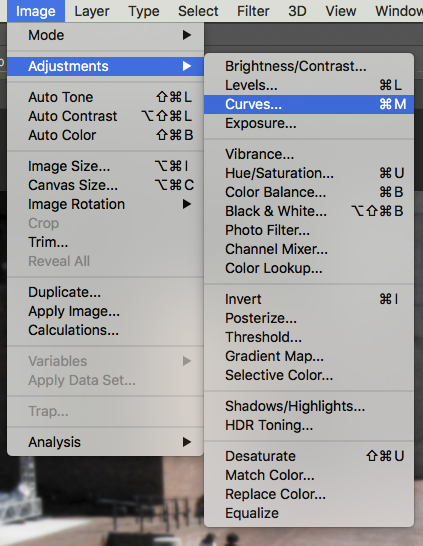Open the Filter menu

[253, 11]
